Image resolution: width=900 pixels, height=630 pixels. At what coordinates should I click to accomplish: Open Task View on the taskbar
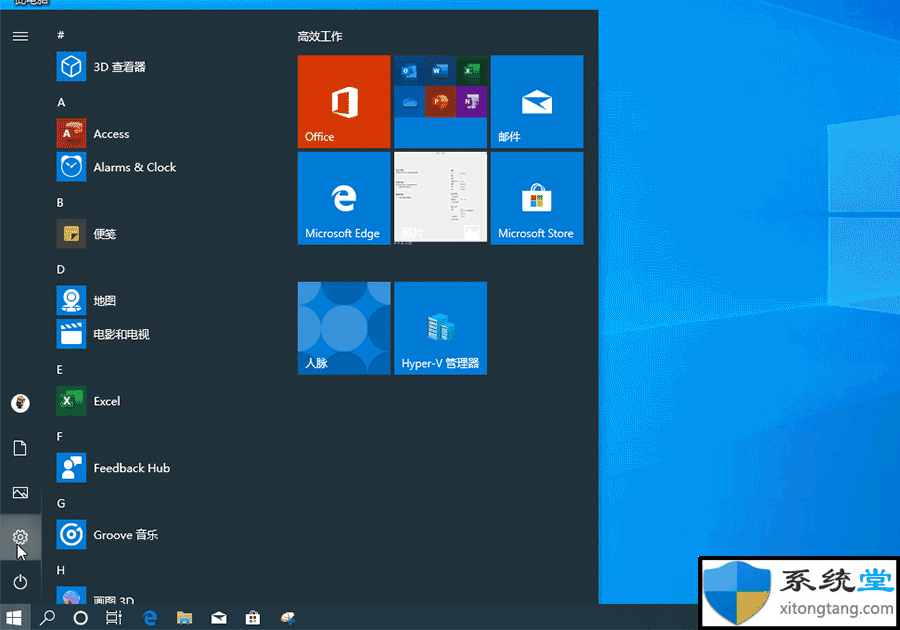pos(114,617)
